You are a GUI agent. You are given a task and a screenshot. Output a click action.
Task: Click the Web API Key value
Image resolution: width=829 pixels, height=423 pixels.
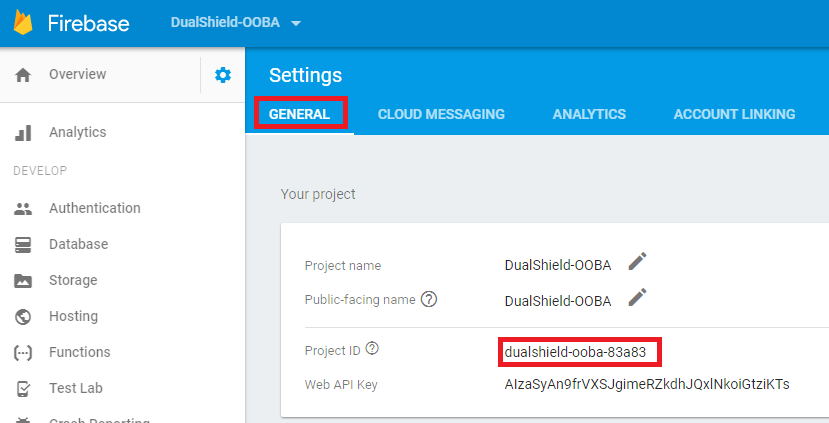tap(647, 384)
